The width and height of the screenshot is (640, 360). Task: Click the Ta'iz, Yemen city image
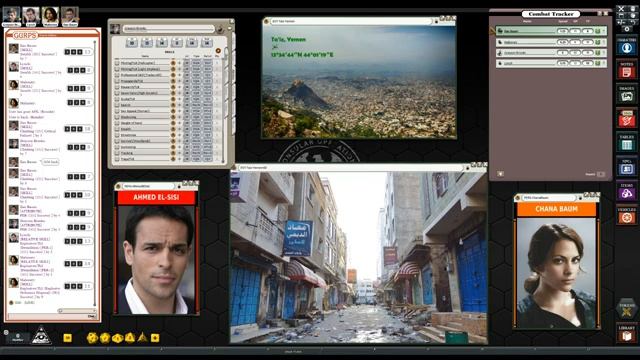pyautogui.click(x=359, y=82)
